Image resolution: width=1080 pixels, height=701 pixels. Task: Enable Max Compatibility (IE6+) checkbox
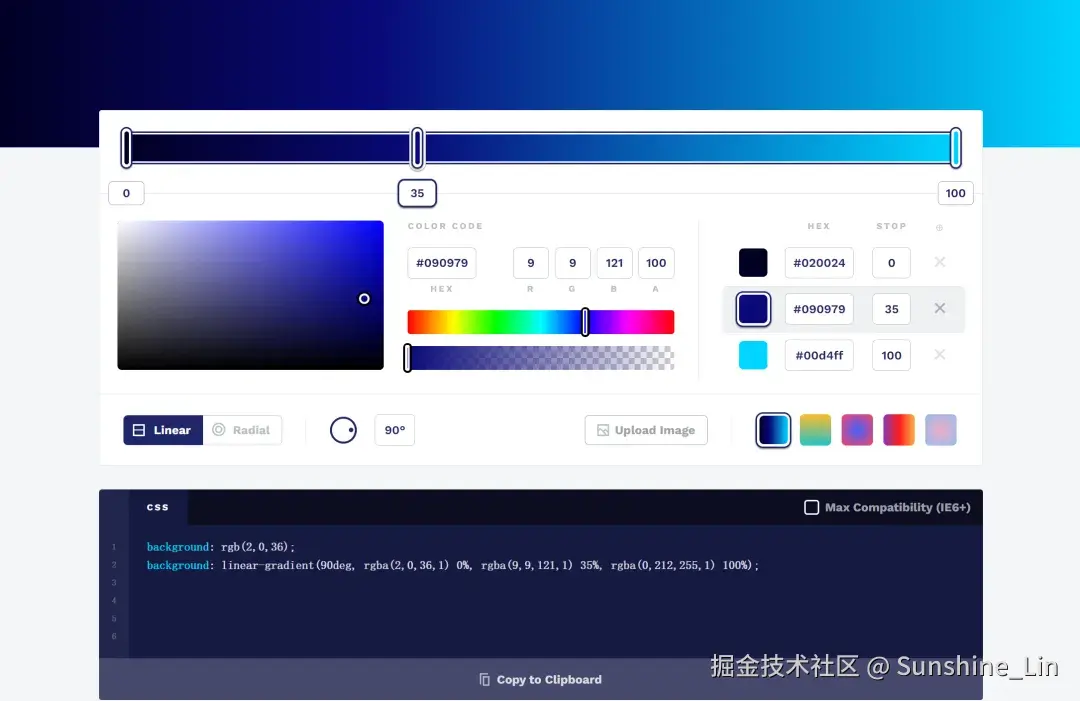click(x=811, y=507)
